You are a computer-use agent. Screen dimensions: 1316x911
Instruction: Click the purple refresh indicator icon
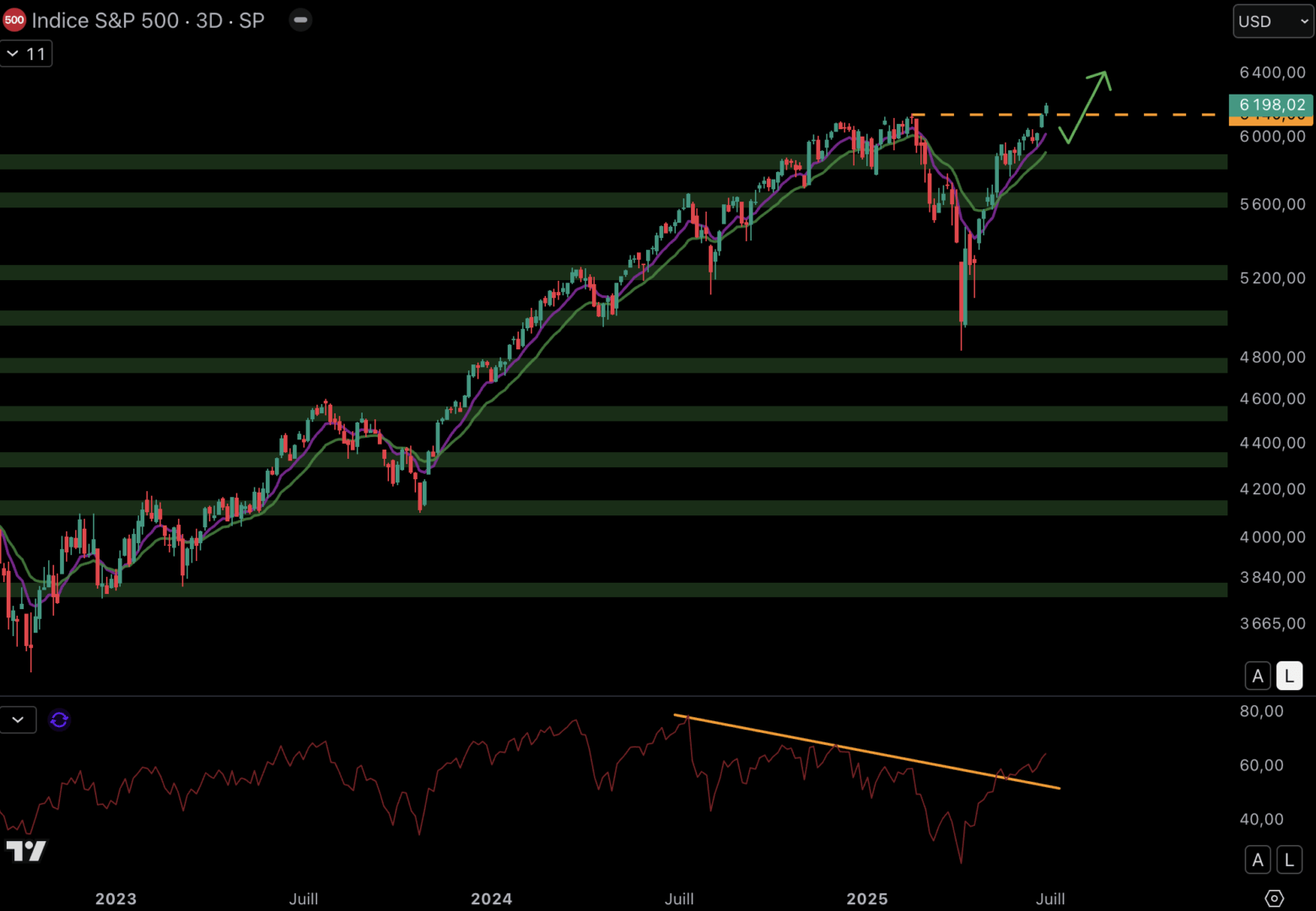click(x=59, y=720)
